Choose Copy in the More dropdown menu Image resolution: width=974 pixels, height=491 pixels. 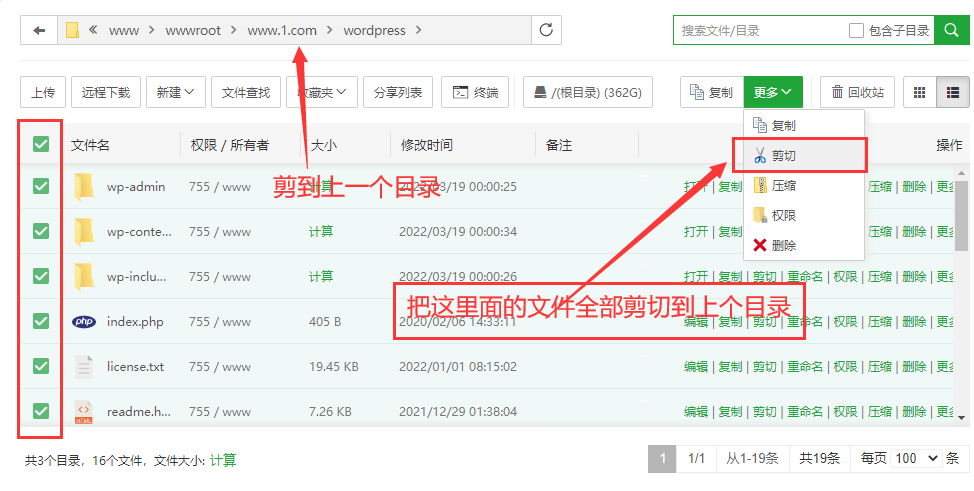tap(804, 126)
